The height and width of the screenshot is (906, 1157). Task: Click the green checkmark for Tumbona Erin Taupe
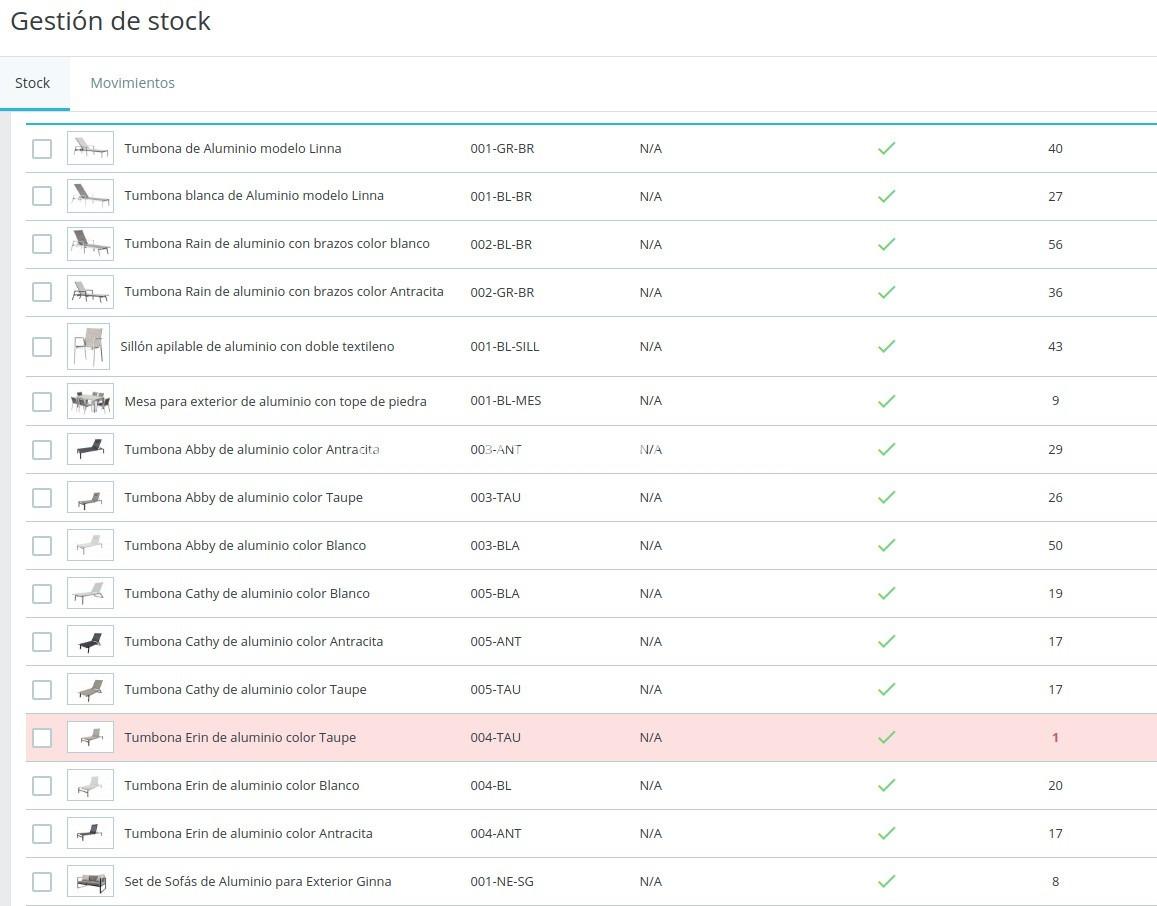click(x=886, y=737)
